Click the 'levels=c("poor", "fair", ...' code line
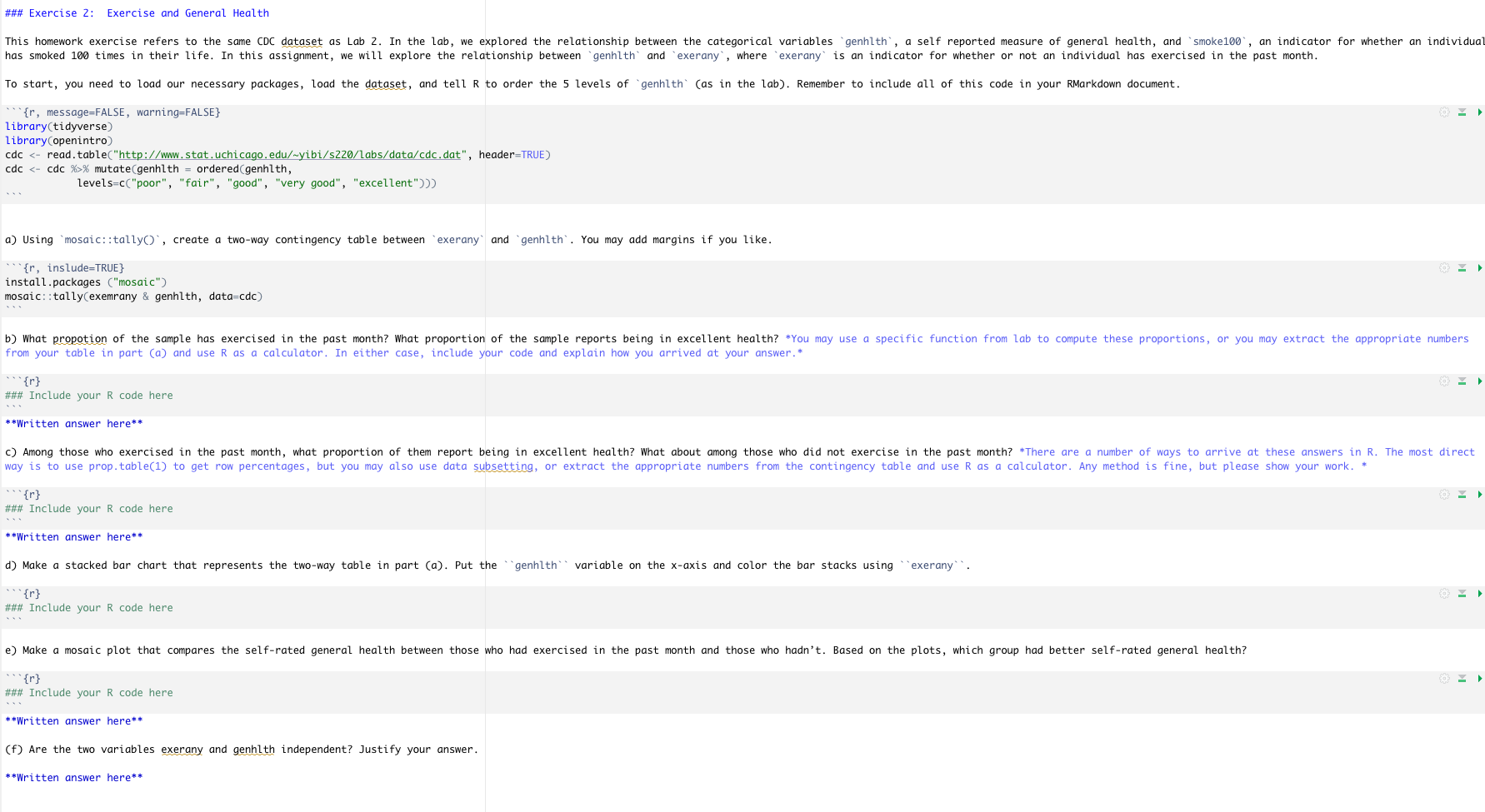 coord(257,183)
